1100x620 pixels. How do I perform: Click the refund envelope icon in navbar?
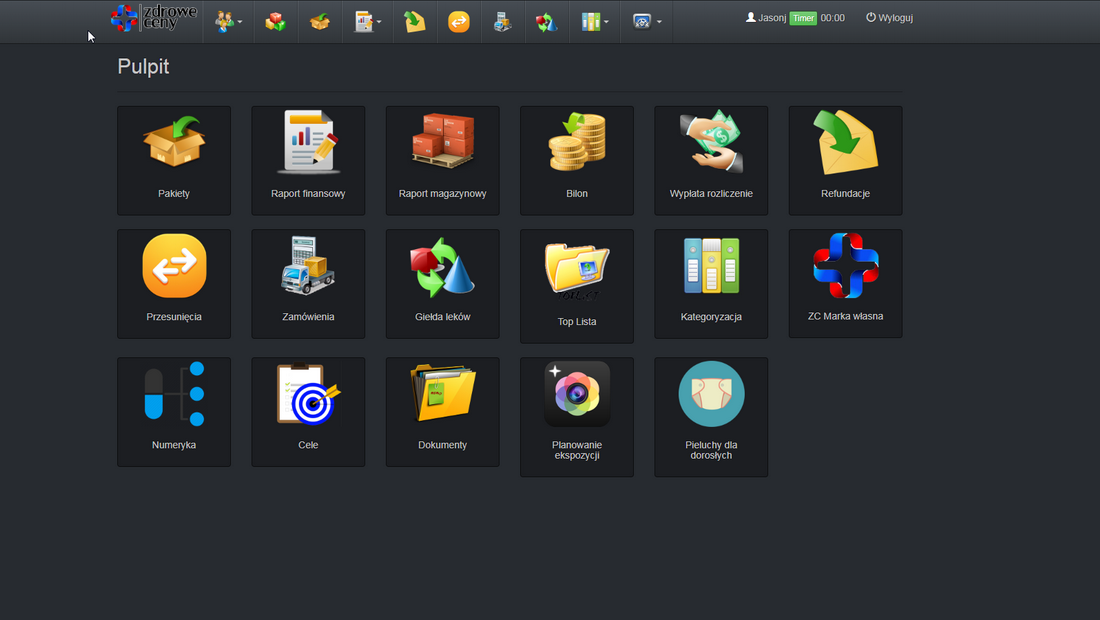coord(414,21)
